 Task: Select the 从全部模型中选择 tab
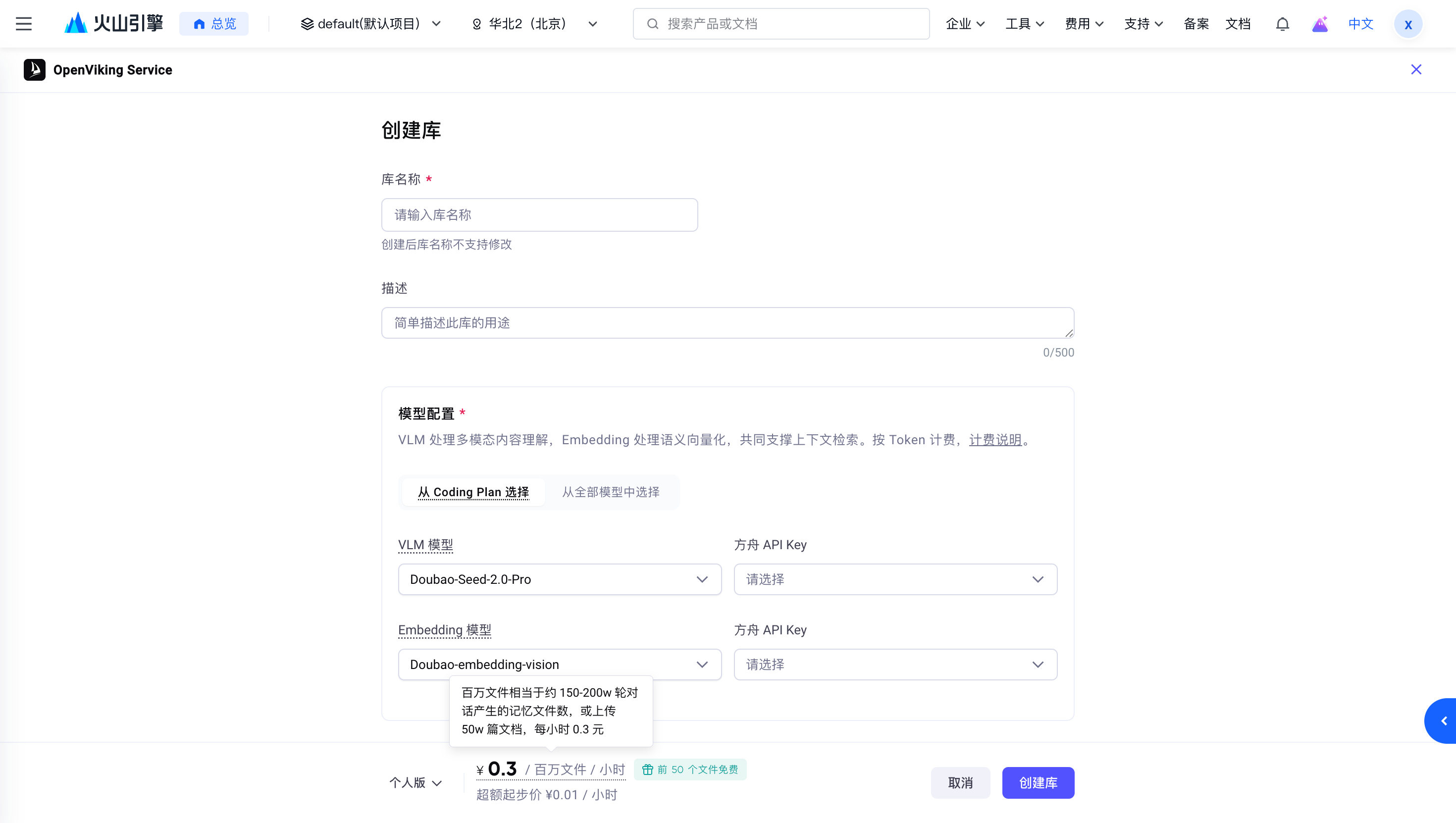pos(611,492)
